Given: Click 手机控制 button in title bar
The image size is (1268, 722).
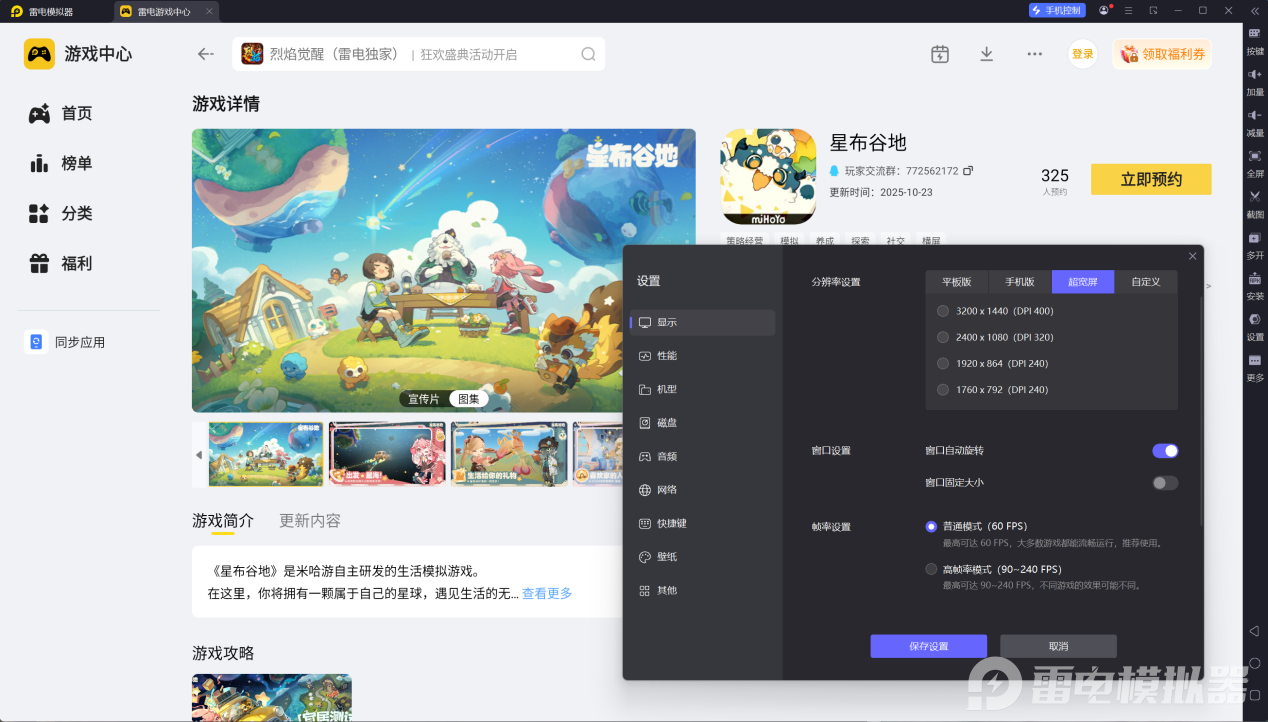Looking at the screenshot, I should tap(1056, 10).
